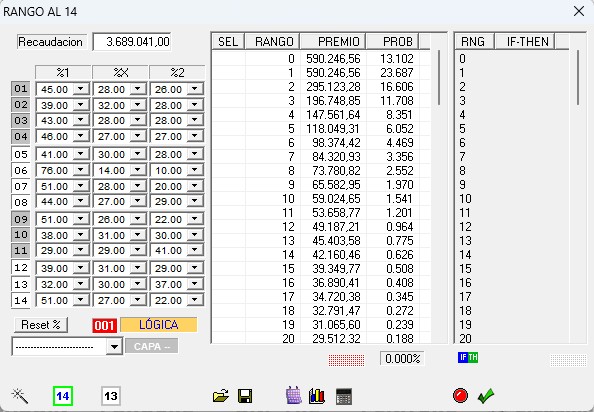Click the PROB column header
This screenshot has height=412, width=594.
click(x=392, y=41)
